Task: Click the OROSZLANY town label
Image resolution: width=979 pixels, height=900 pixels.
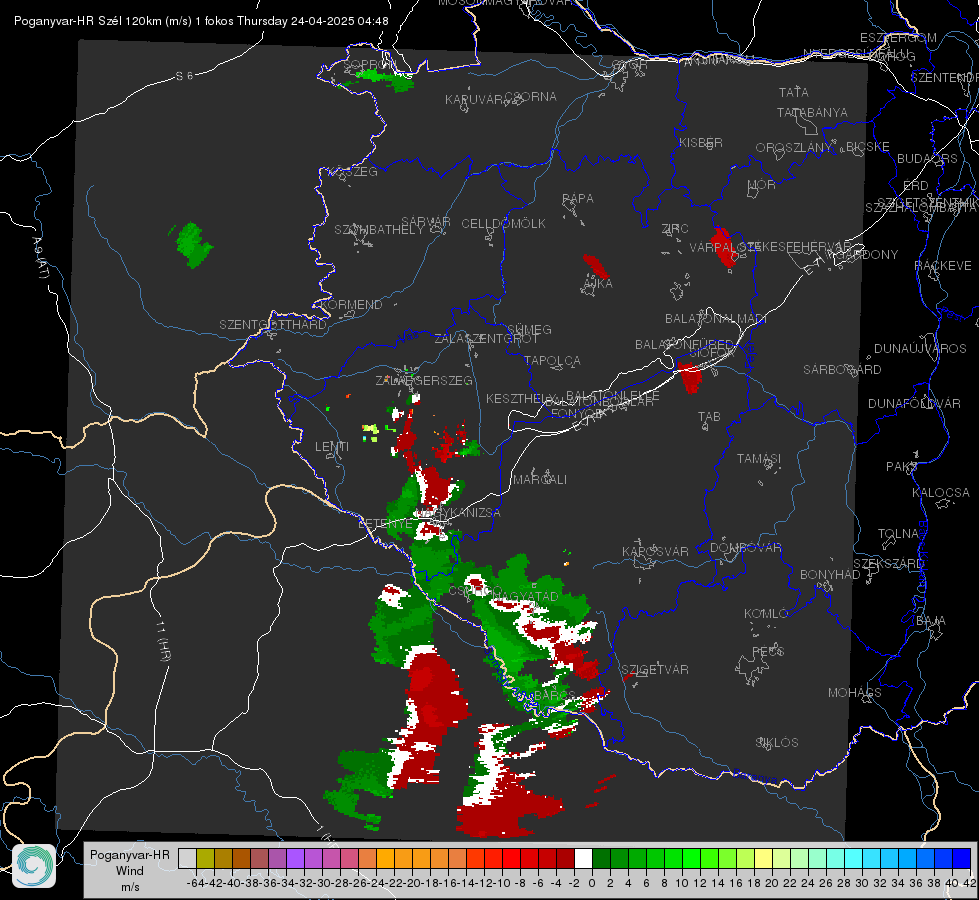Action: (x=794, y=148)
